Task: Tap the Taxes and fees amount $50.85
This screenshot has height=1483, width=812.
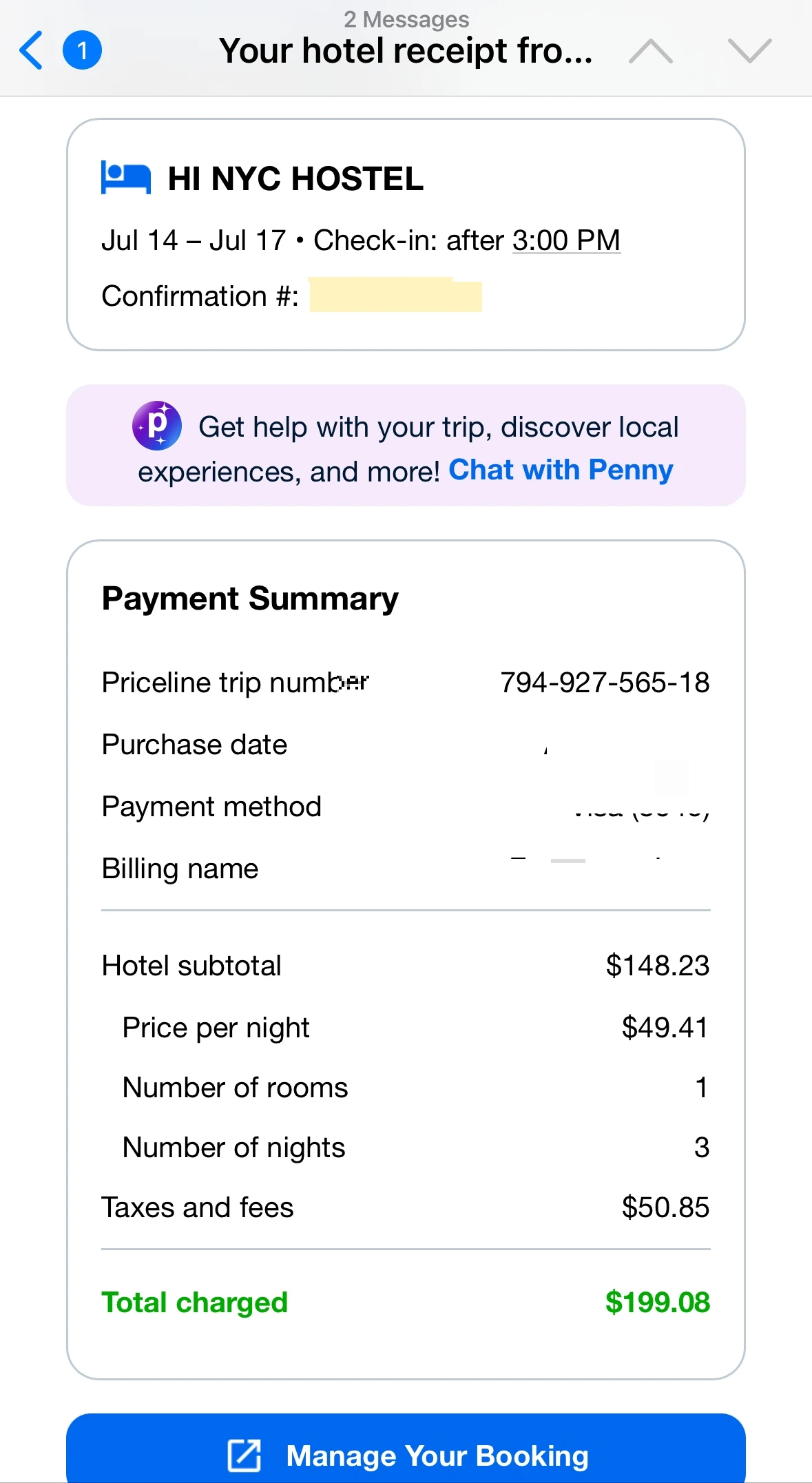Action: pyautogui.click(x=665, y=1207)
